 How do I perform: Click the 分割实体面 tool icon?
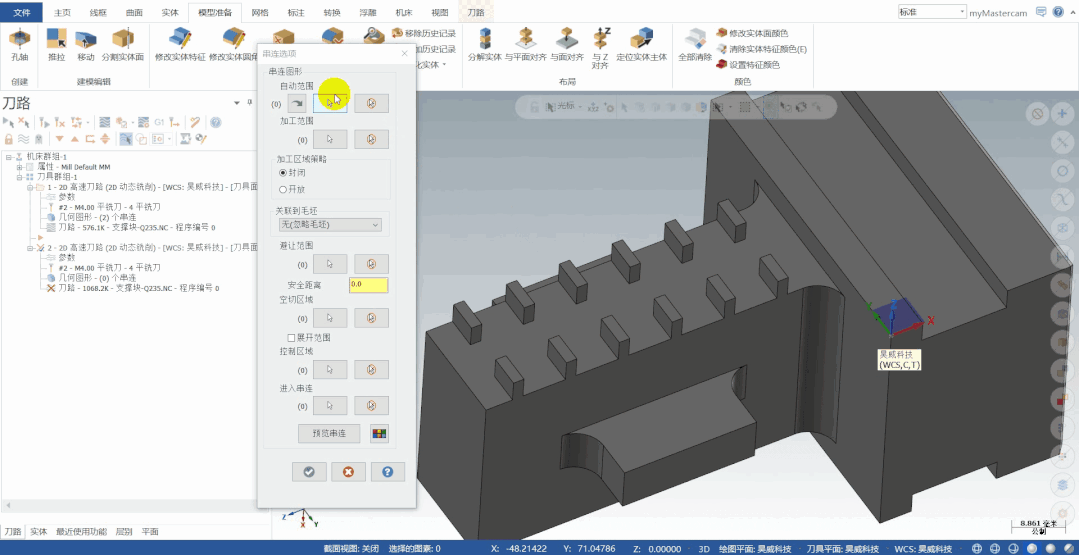tap(122, 40)
